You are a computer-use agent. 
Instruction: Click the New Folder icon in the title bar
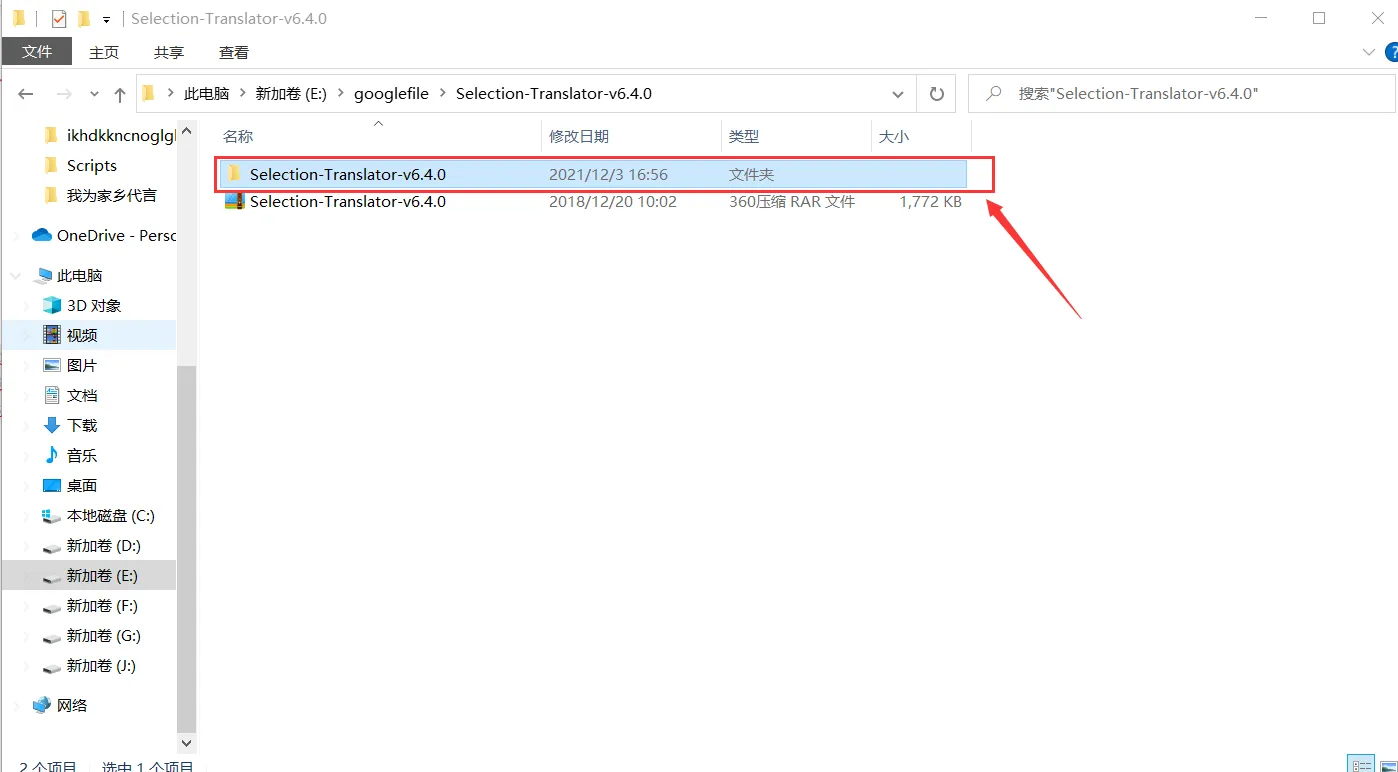point(84,18)
